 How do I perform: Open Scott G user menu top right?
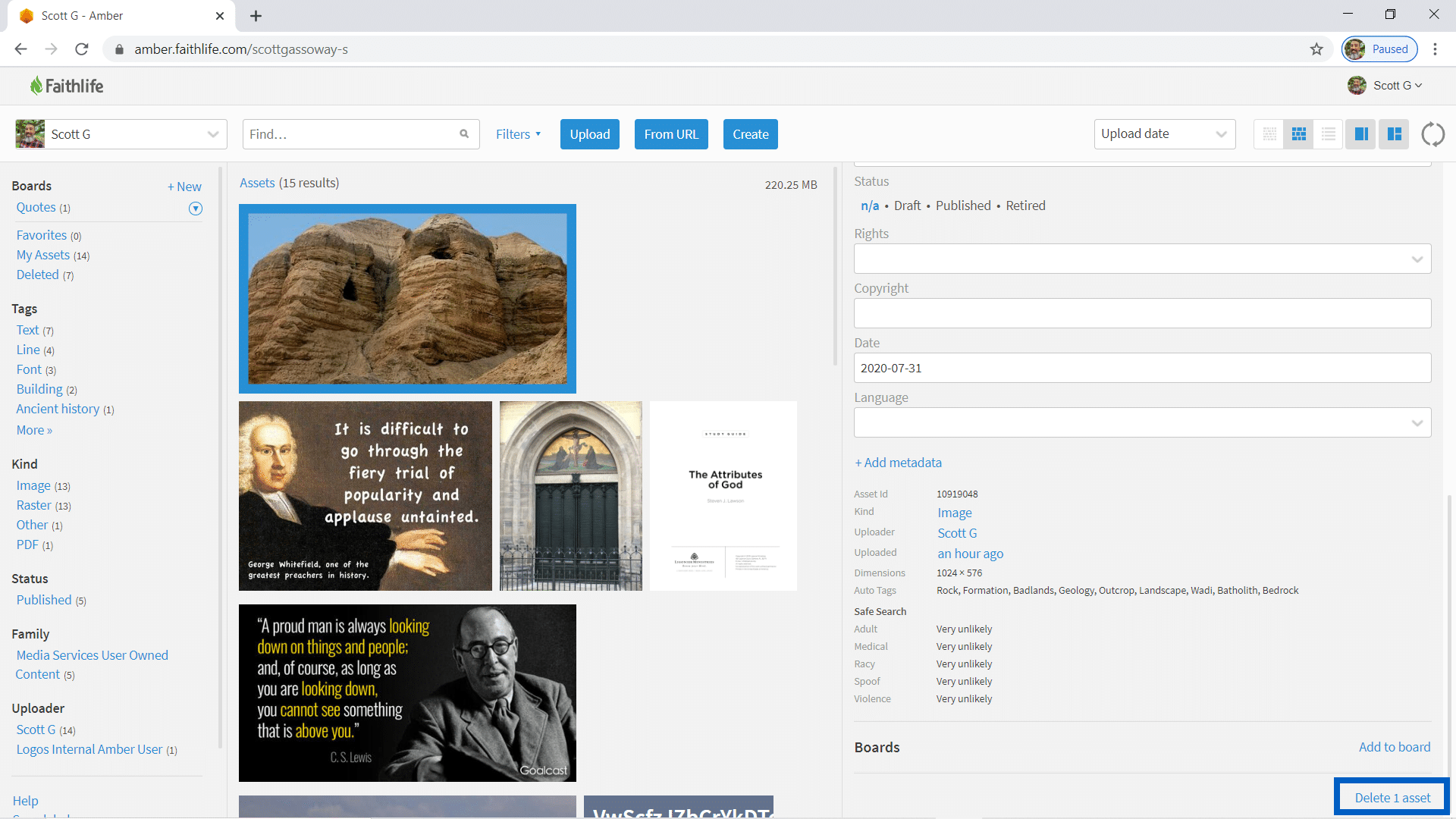point(1385,86)
